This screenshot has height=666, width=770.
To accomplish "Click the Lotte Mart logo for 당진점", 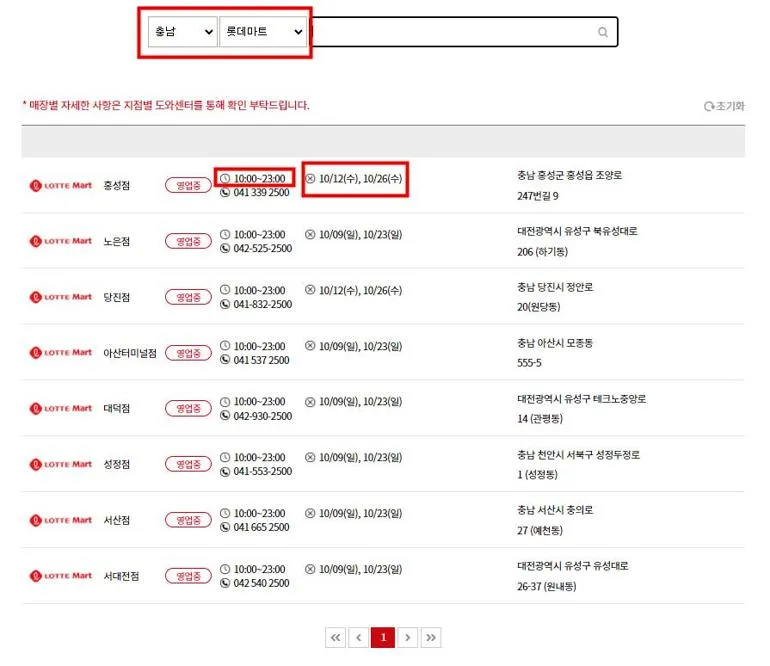I will (x=61, y=297).
